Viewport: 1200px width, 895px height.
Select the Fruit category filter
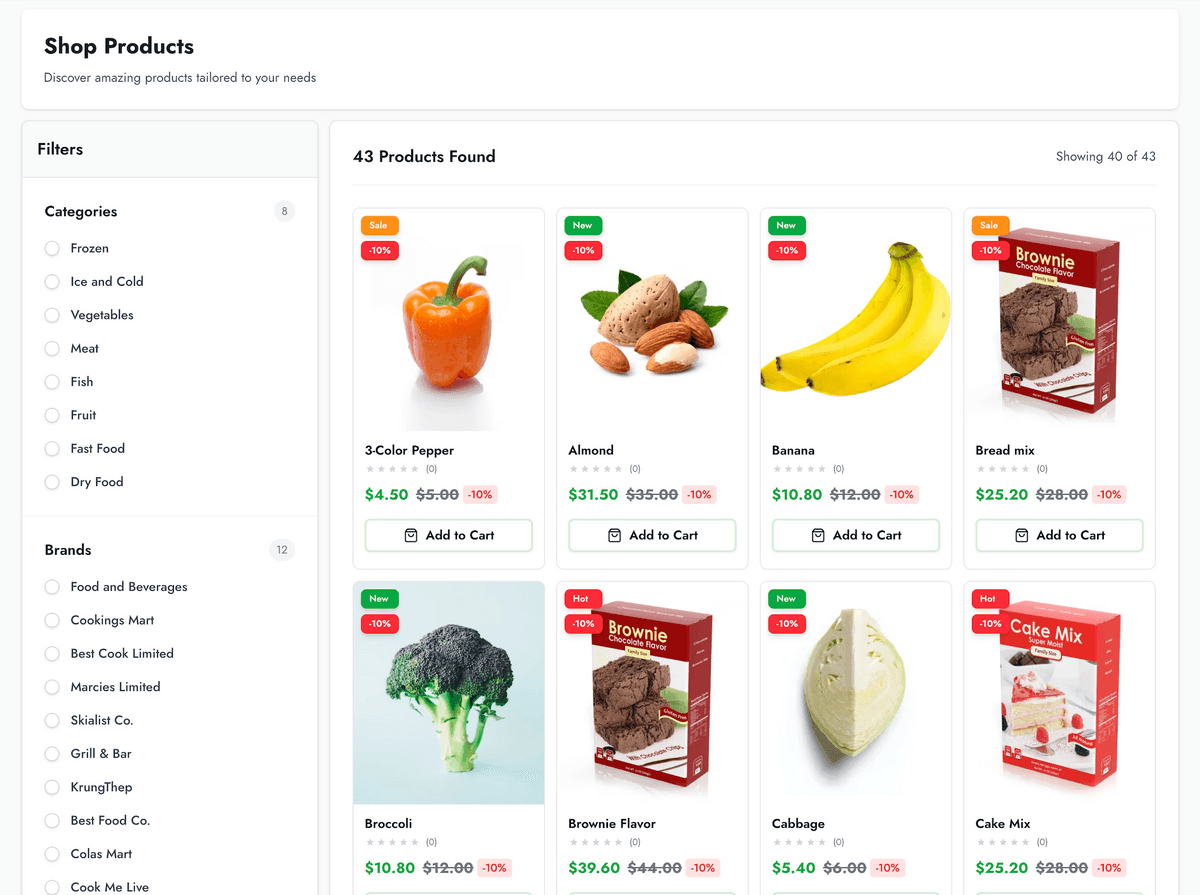click(52, 416)
